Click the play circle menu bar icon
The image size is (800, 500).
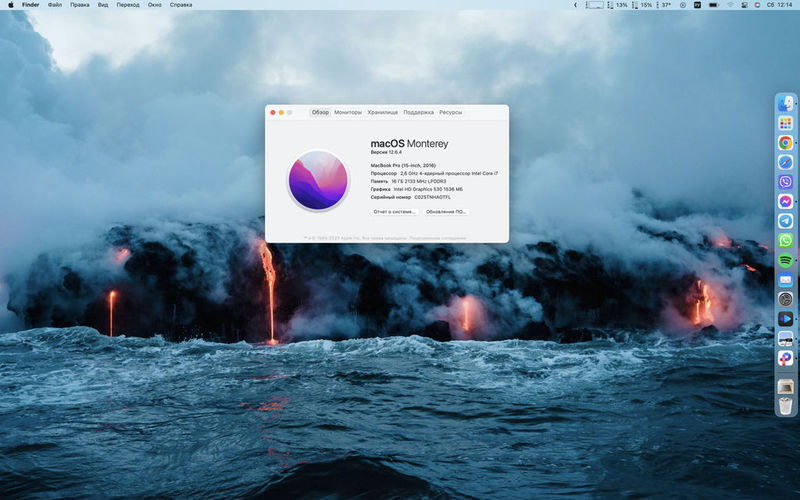[683, 5]
